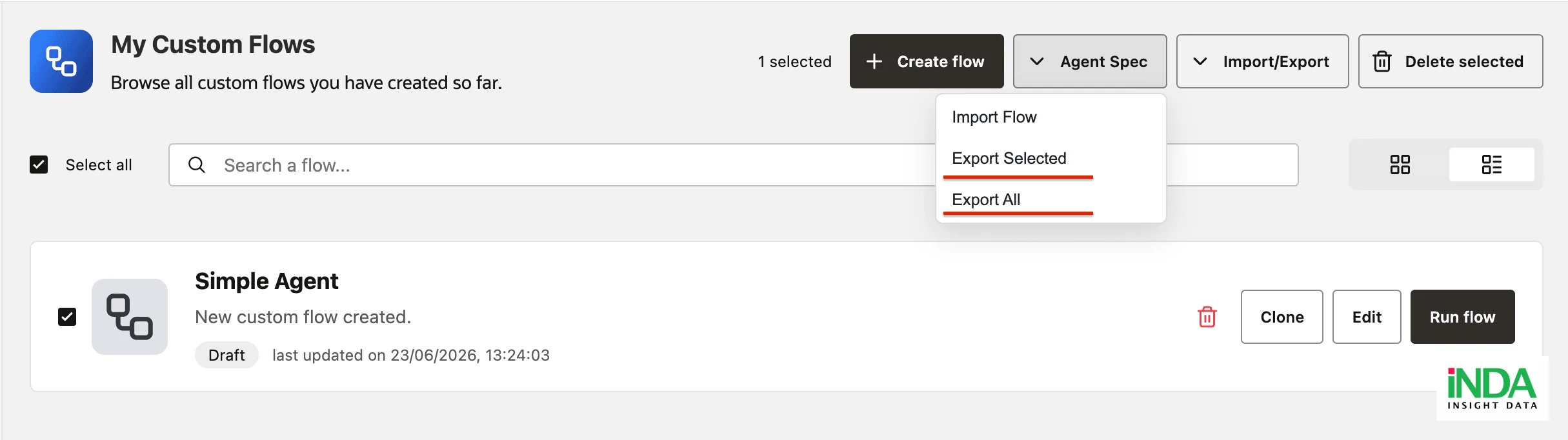
Task: Click the Import/Export chevron arrow
Action: pyautogui.click(x=1200, y=61)
